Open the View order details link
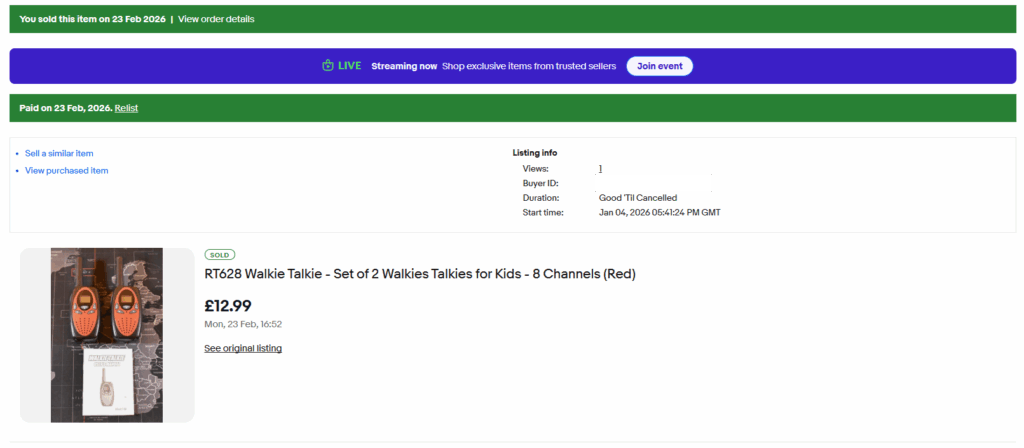The height and width of the screenshot is (448, 1024). point(216,19)
